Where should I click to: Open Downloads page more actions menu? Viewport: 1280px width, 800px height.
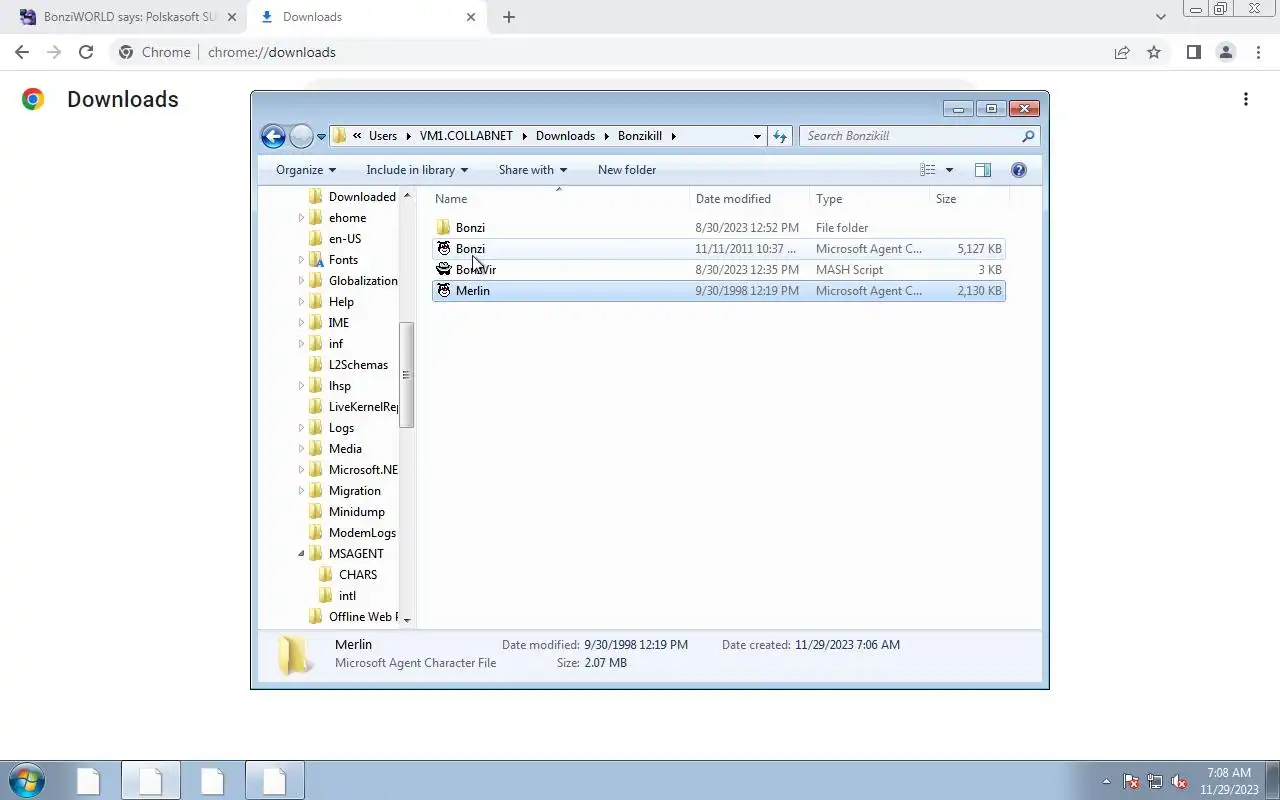tap(1246, 99)
